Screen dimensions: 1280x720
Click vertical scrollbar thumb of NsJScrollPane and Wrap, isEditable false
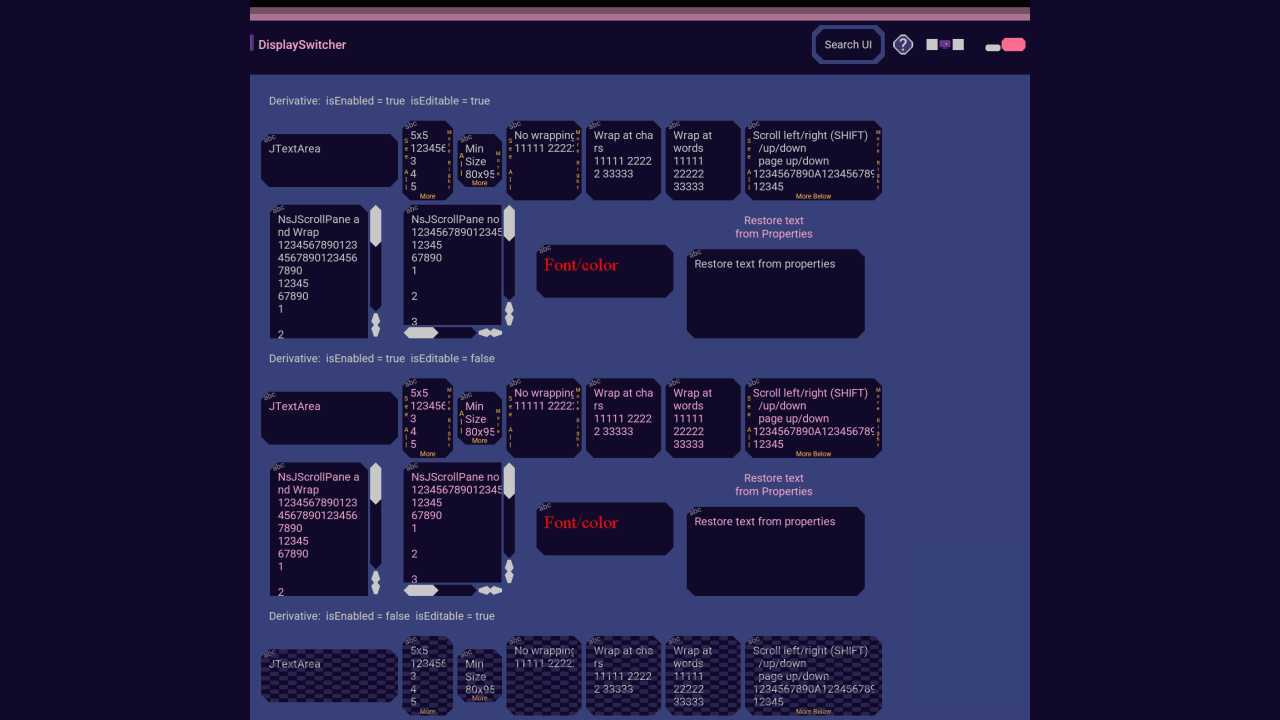pos(376,484)
